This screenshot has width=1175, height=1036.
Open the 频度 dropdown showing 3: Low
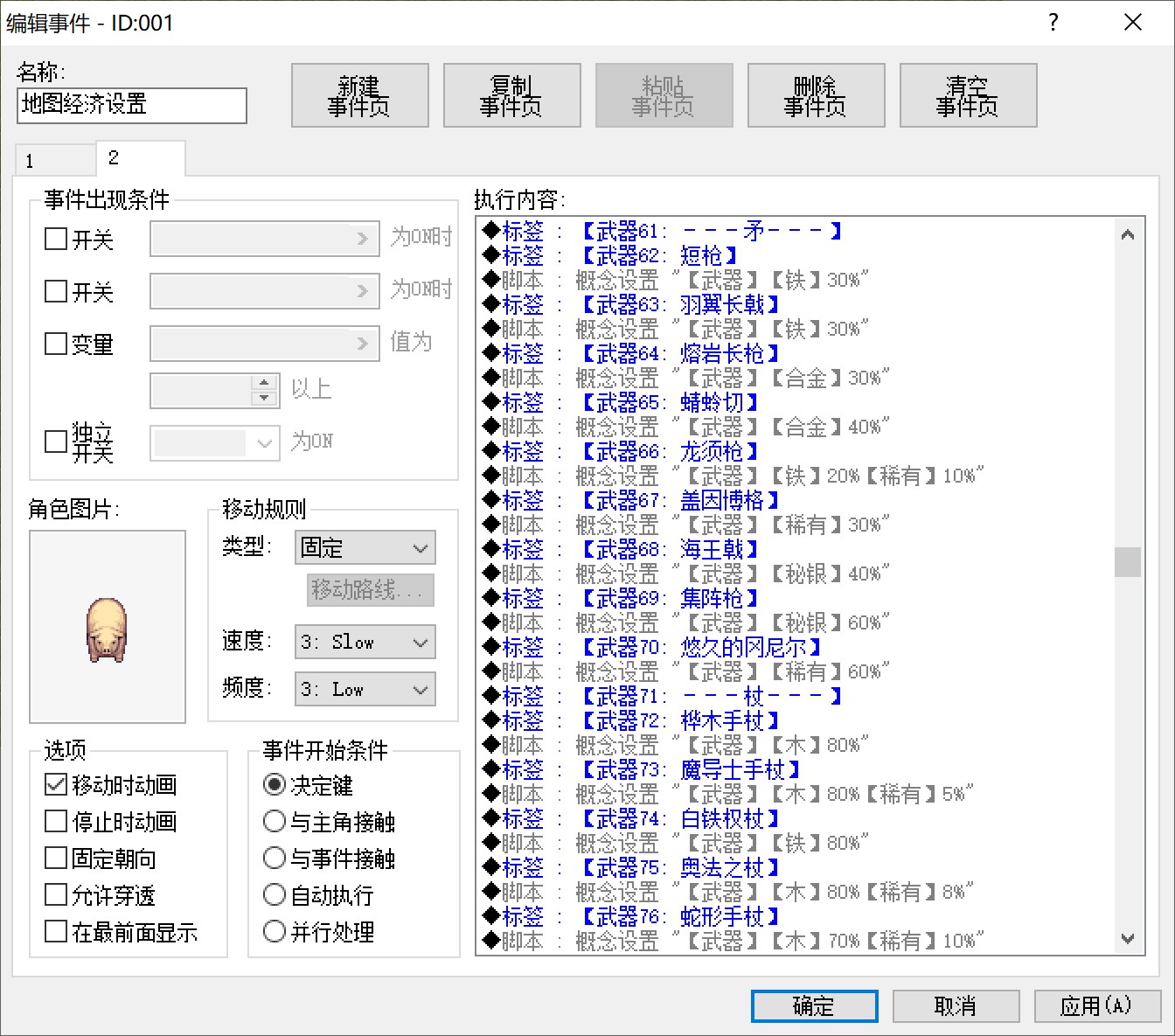[x=365, y=690]
